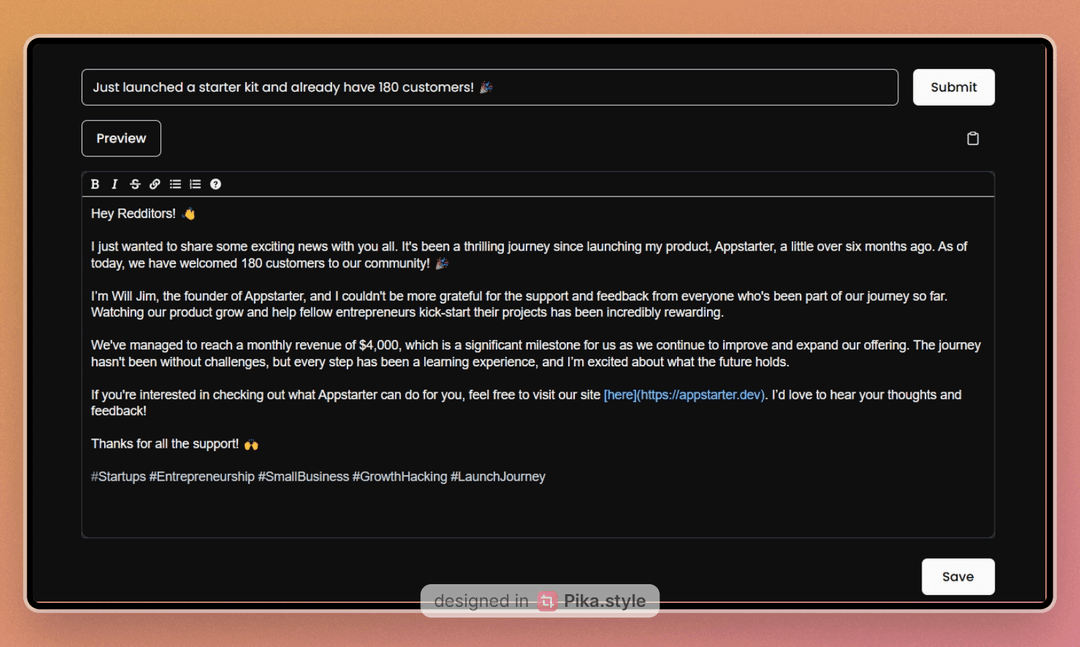Create a bulleted list
This screenshot has width=1080, height=647.
(x=175, y=184)
